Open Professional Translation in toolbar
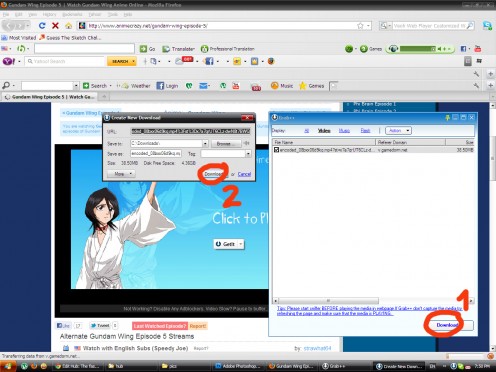The width and height of the screenshot is (496, 372). [228, 49]
